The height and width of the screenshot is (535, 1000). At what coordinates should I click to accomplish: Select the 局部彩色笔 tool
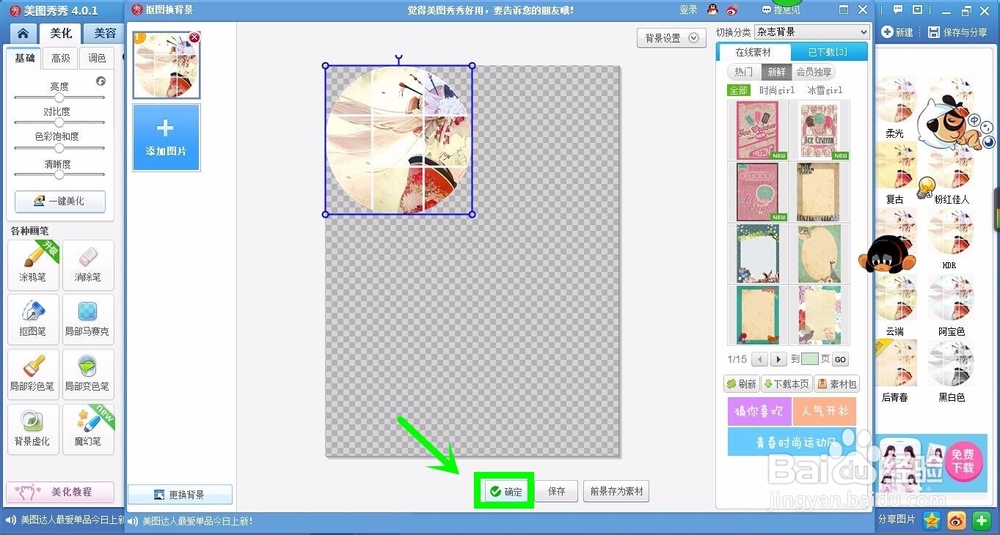[x=33, y=374]
